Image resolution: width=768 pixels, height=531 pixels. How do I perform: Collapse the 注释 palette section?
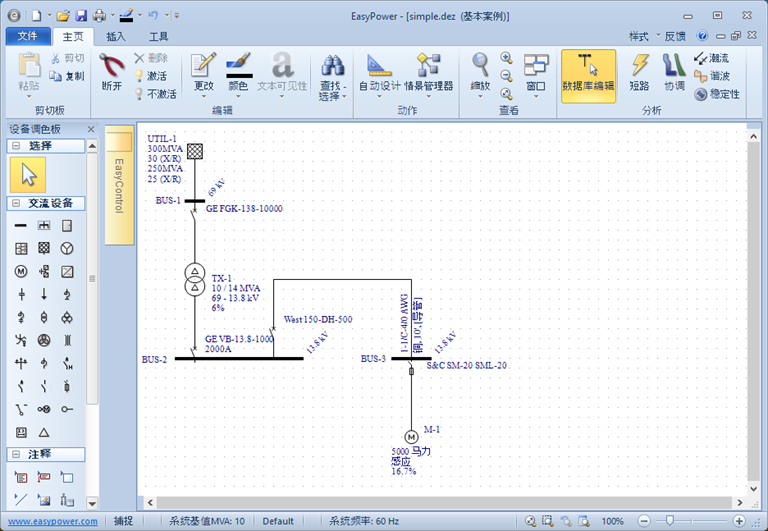(x=16, y=454)
